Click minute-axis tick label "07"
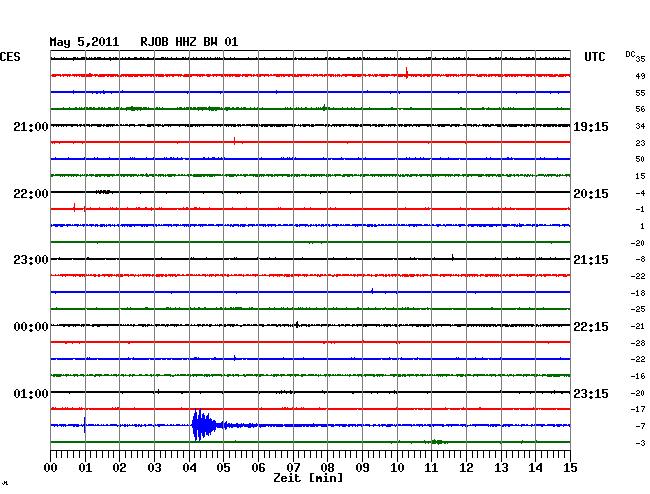Image resolution: width=650 pixels, height=494 pixels. [293, 468]
